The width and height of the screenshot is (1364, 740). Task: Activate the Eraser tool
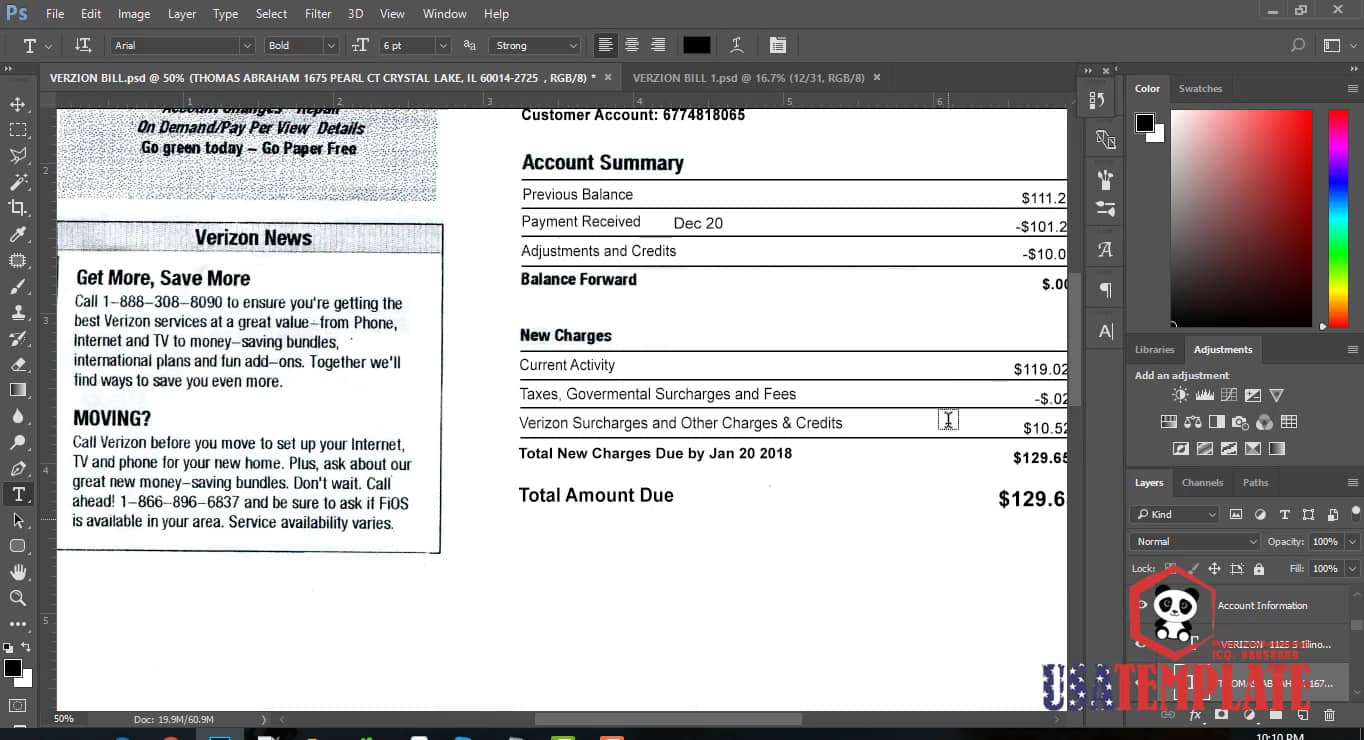[x=18, y=364]
